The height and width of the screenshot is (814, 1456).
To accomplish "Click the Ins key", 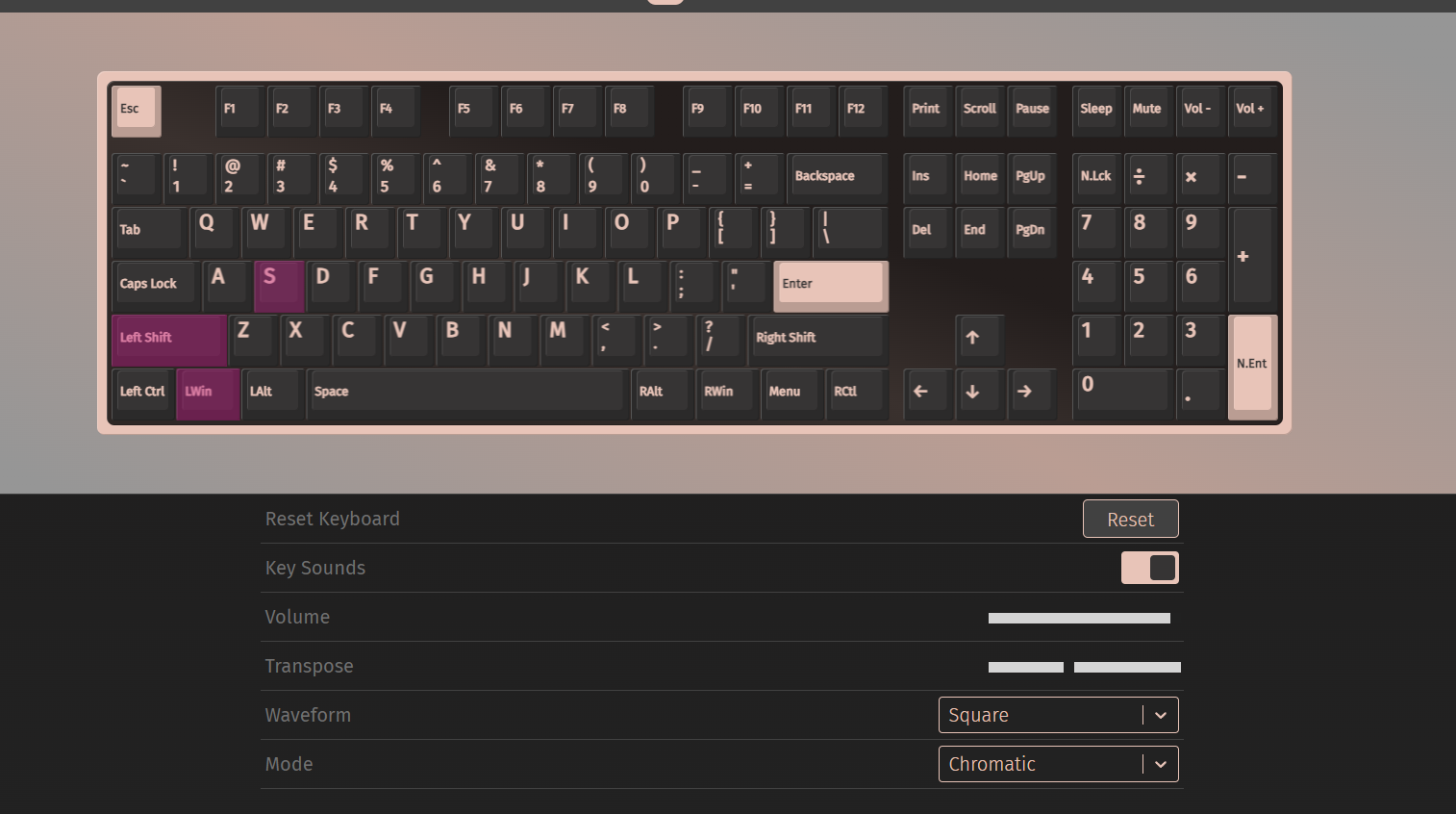I will [928, 178].
